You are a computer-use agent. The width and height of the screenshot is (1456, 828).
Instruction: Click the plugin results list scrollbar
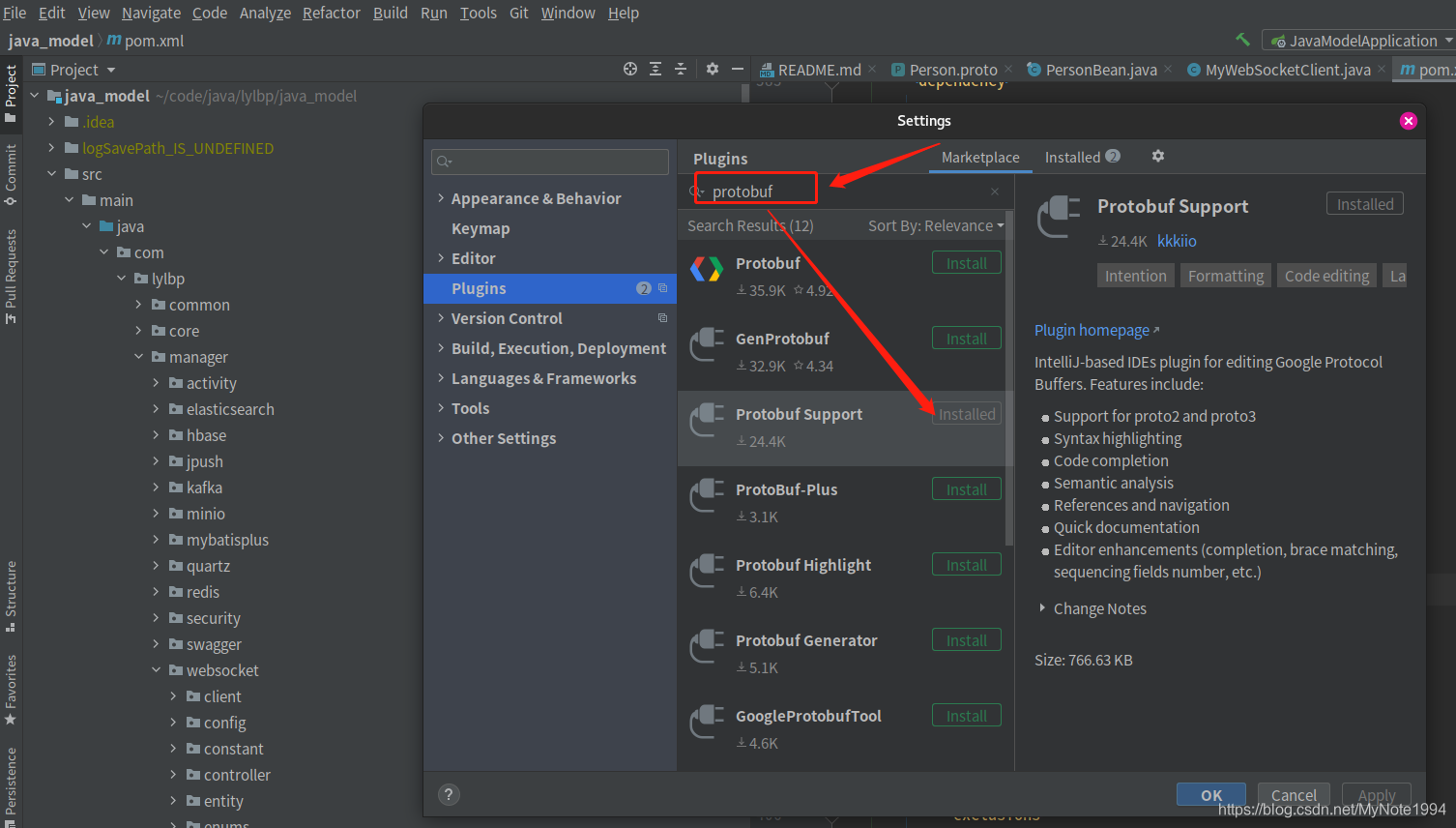point(1009,377)
